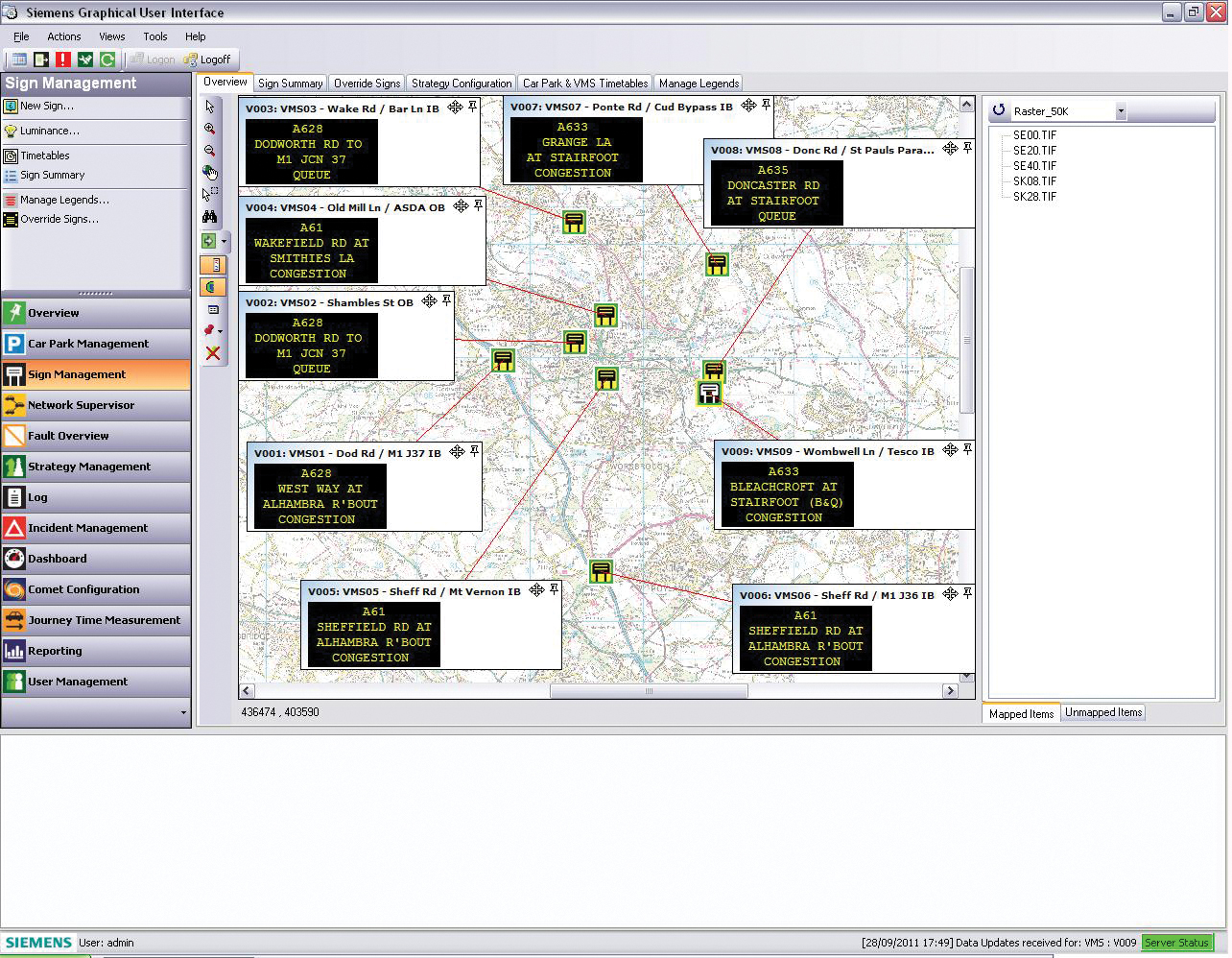Switch to the Unmapped Items tab
The width and height of the screenshot is (1232, 958).
1103,712
